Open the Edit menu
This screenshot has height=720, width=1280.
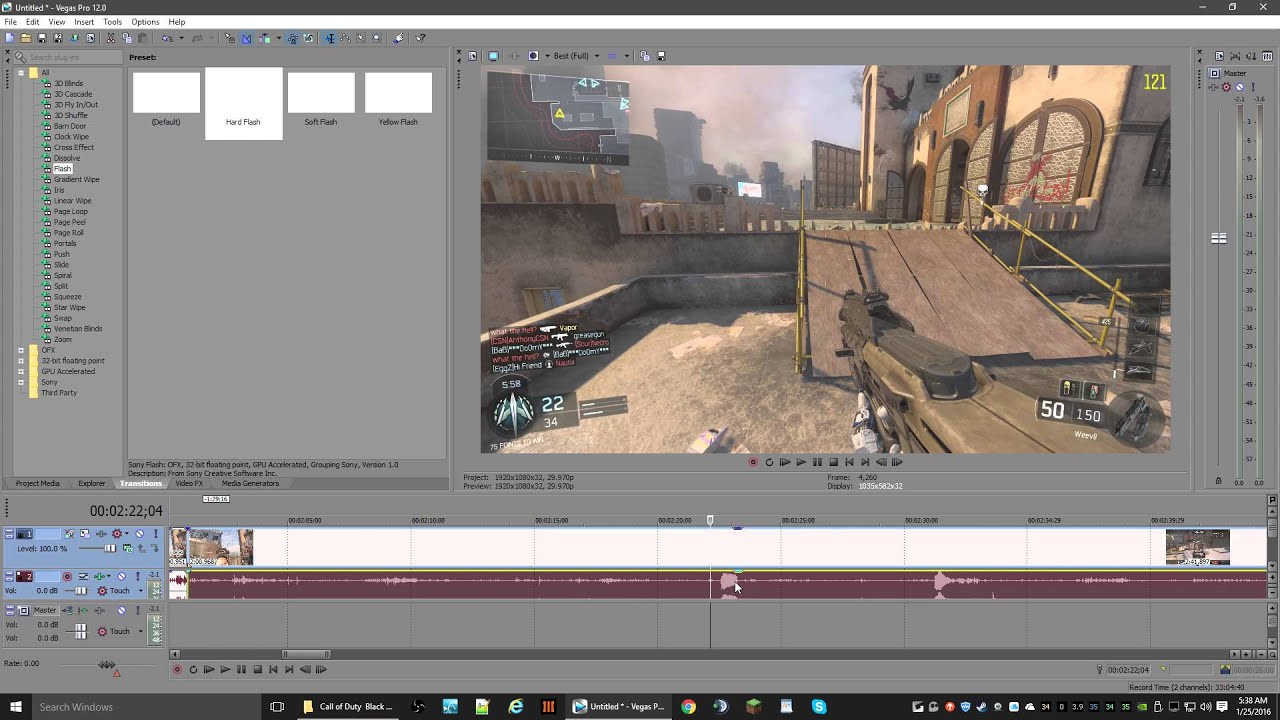click(33, 22)
